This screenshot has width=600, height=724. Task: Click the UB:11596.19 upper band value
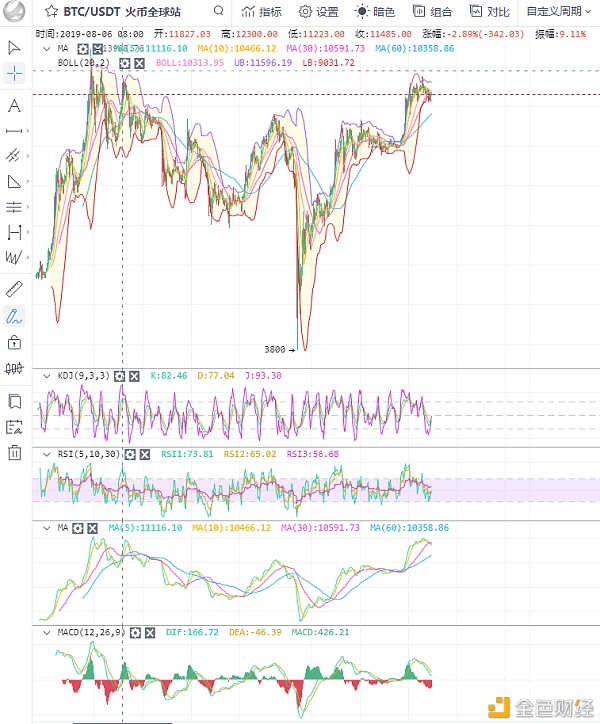click(x=263, y=63)
